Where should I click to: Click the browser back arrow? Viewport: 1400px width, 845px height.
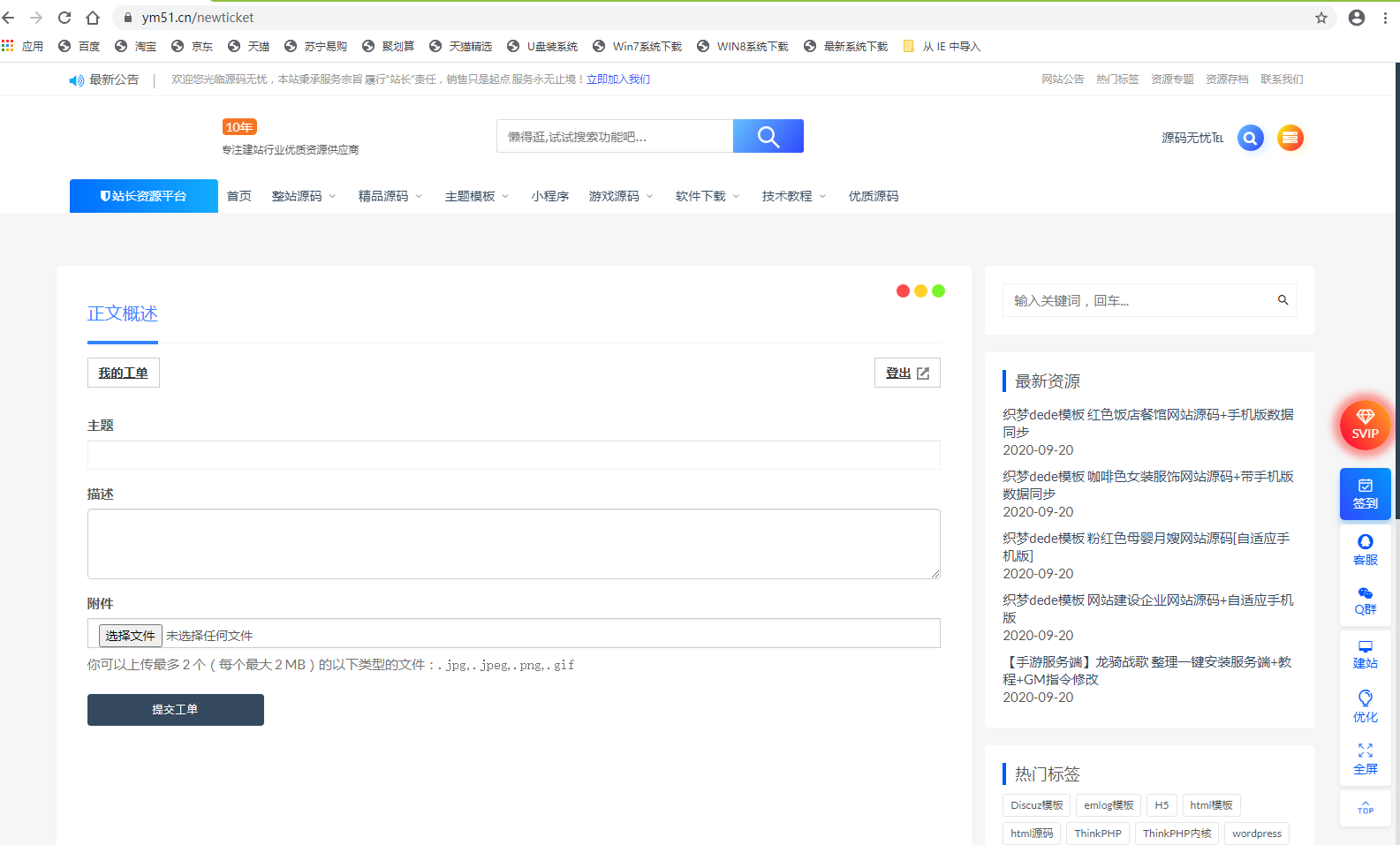click(9, 18)
